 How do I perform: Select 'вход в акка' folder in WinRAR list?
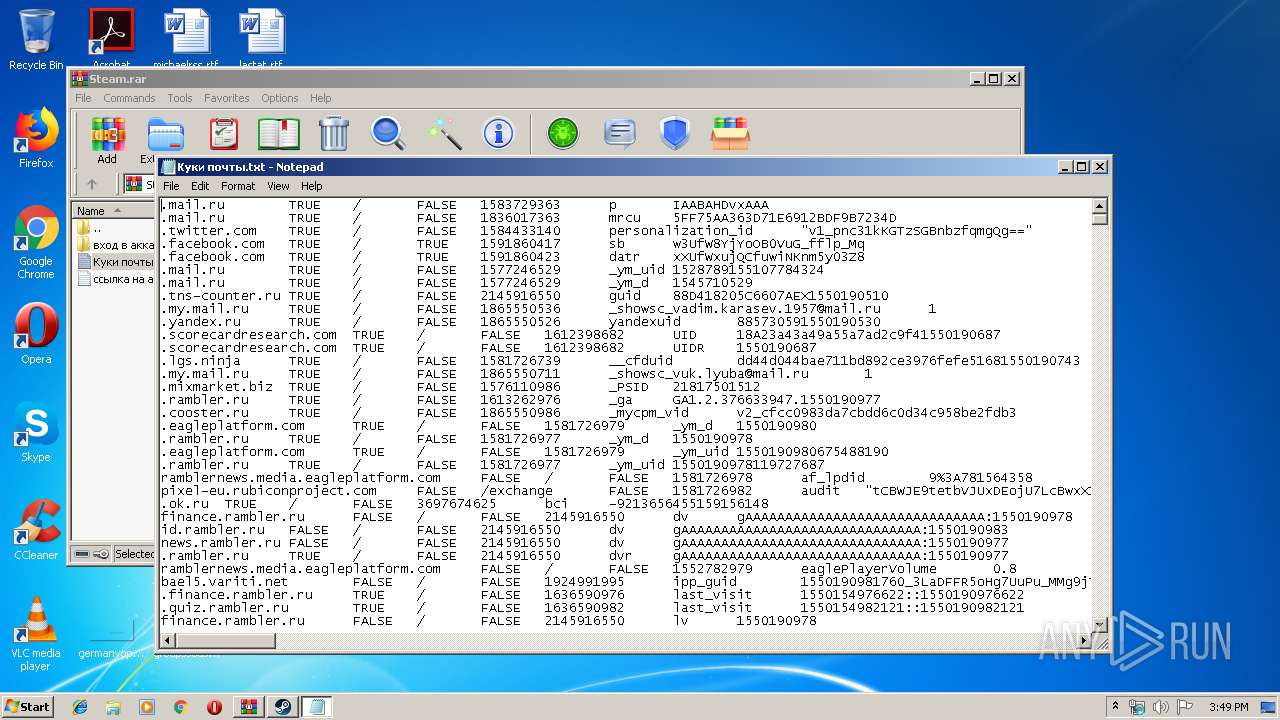point(115,245)
